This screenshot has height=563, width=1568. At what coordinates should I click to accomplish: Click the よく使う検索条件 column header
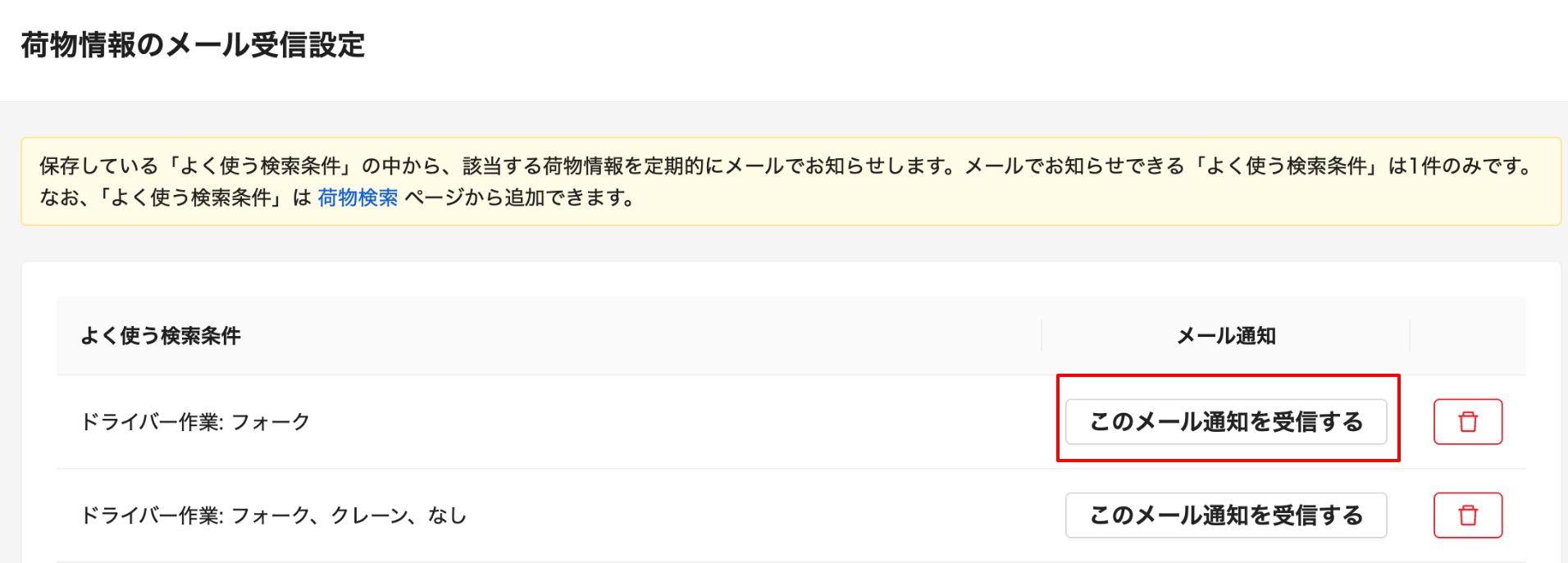coord(161,336)
